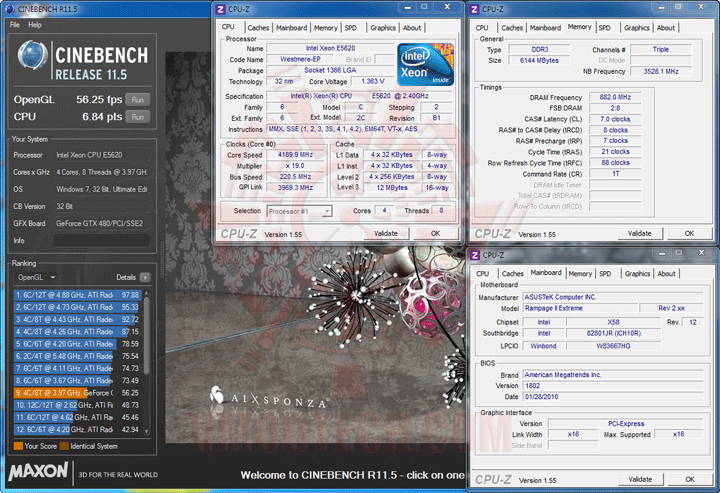Viewport: 720px width, 493px height.
Task: Open Caches tab in first CPU-Z window
Action: click(258, 28)
